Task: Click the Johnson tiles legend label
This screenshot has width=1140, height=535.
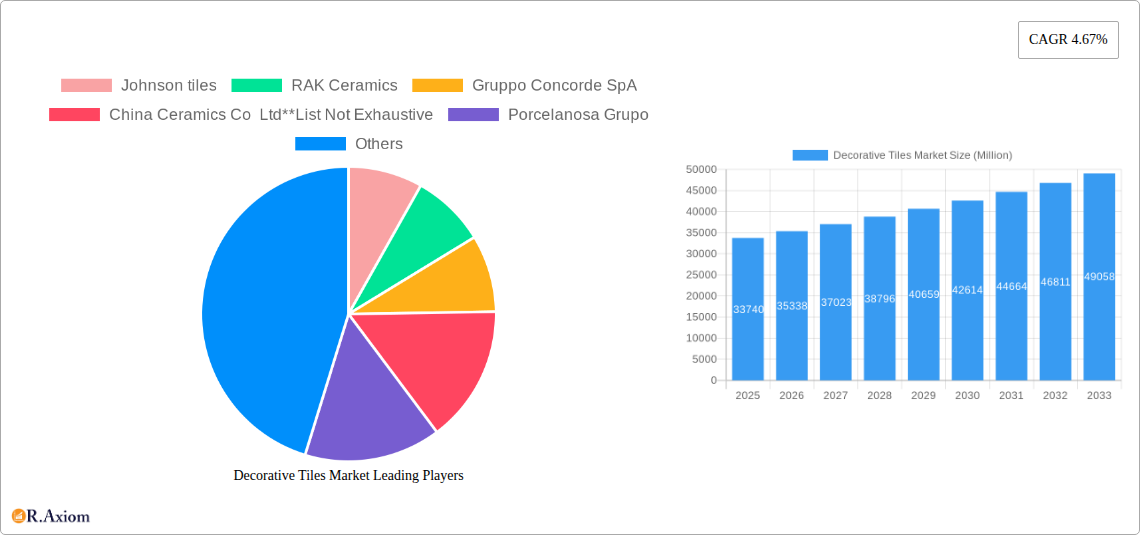Action: click(x=169, y=85)
